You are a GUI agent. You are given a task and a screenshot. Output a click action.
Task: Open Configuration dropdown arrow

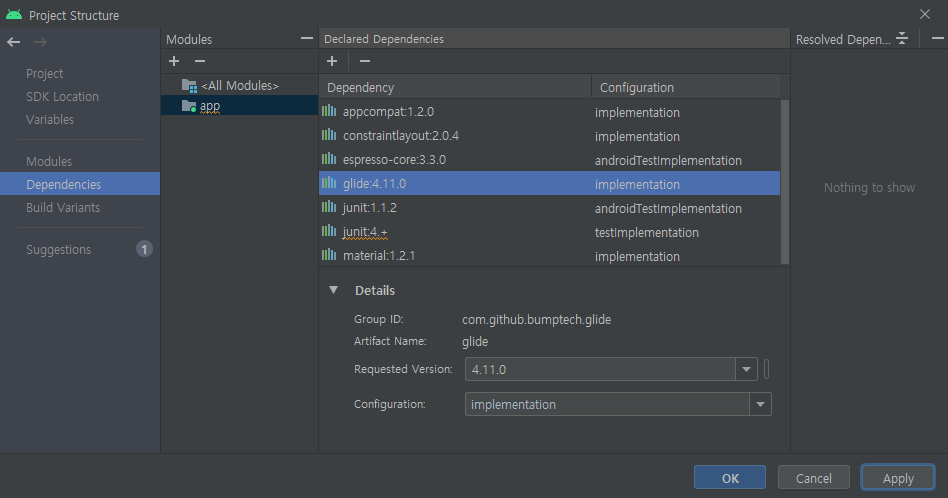click(761, 404)
